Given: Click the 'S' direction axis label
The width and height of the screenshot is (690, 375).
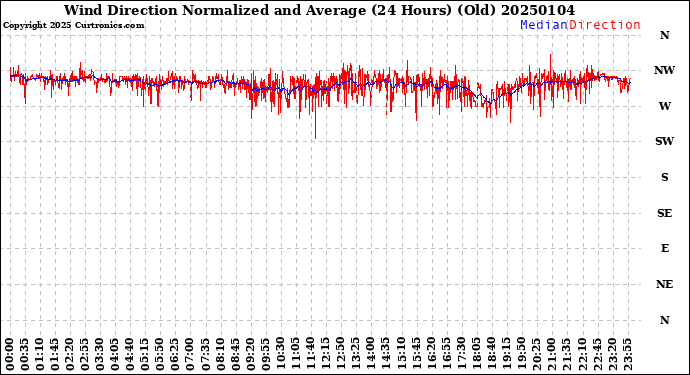Looking at the screenshot, I should coord(664,177).
